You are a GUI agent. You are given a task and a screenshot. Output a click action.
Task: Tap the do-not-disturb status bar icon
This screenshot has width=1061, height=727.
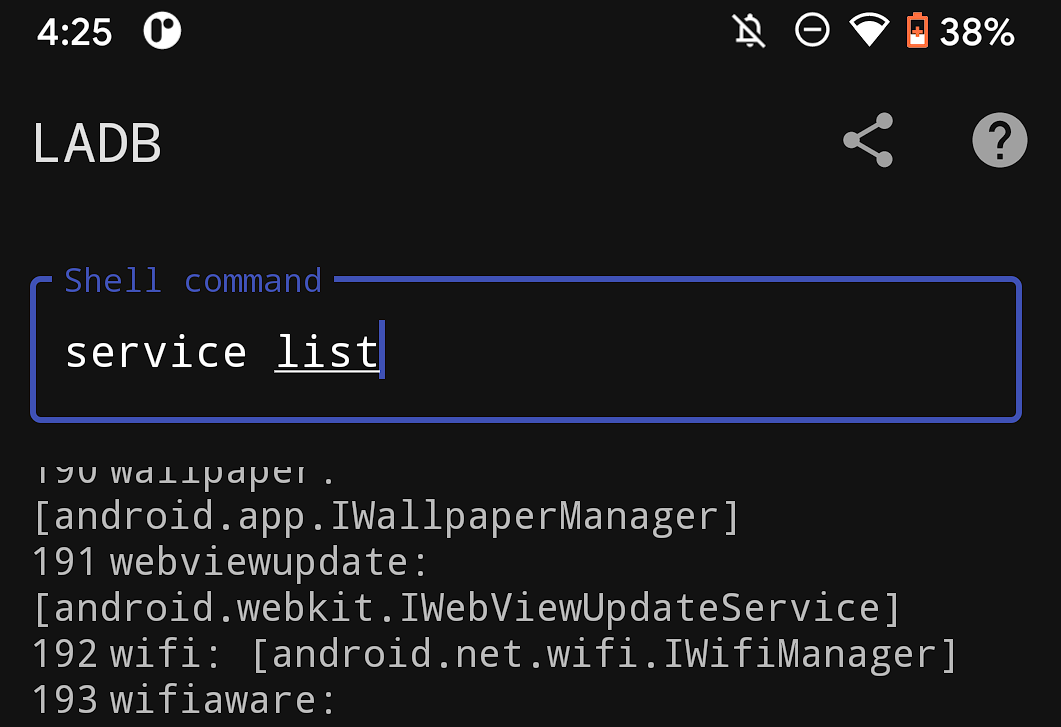[811, 31]
